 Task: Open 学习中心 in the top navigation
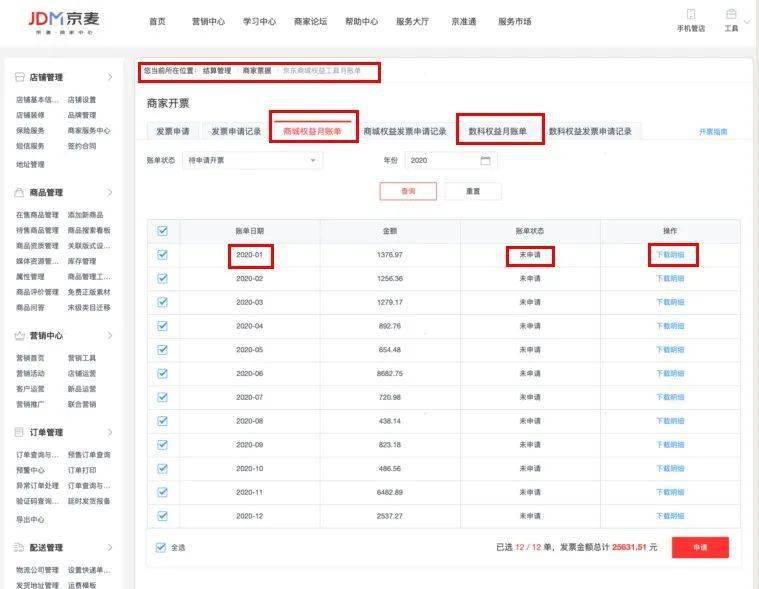pyautogui.click(x=259, y=21)
